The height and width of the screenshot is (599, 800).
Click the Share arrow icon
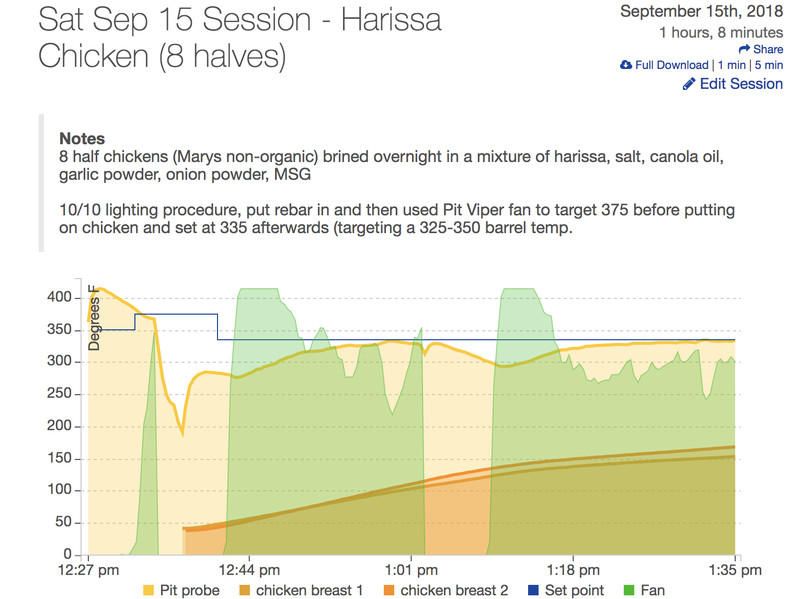coord(744,49)
